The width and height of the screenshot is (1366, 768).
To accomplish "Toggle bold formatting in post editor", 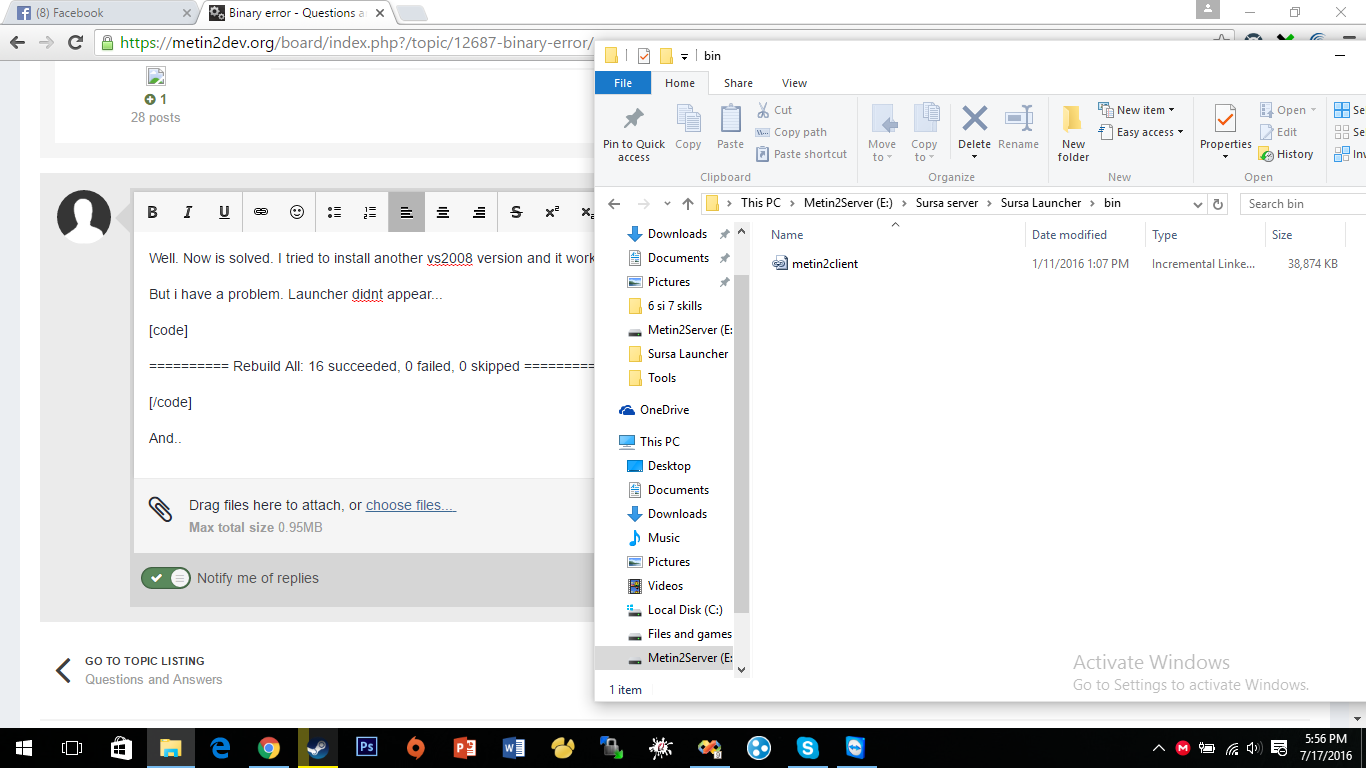I will click(x=153, y=212).
